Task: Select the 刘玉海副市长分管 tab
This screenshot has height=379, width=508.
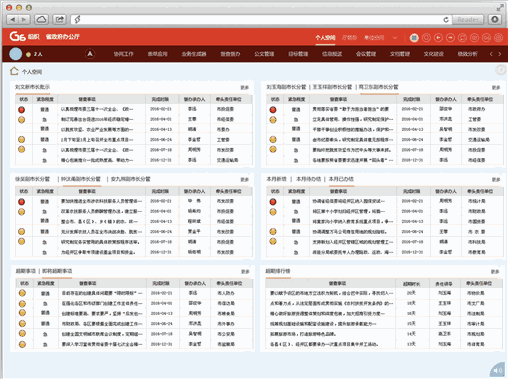Action: coord(286,87)
